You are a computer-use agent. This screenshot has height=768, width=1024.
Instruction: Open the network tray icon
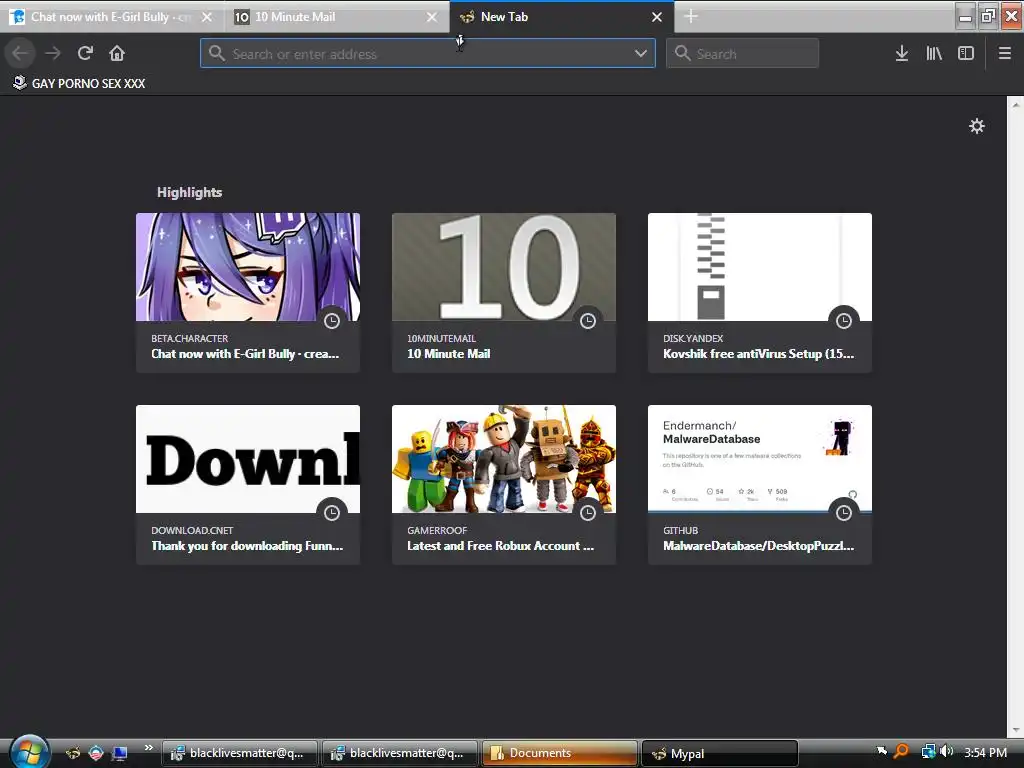[927, 752]
